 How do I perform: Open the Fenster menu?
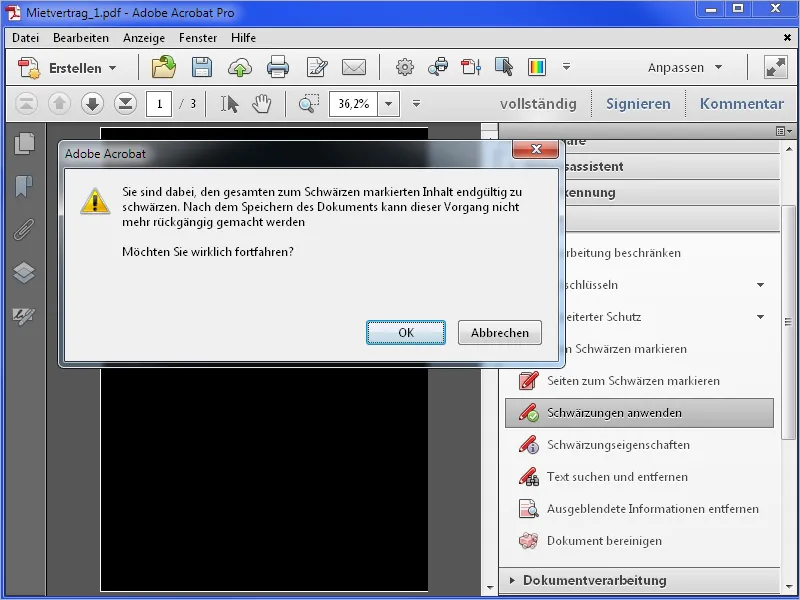198,38
